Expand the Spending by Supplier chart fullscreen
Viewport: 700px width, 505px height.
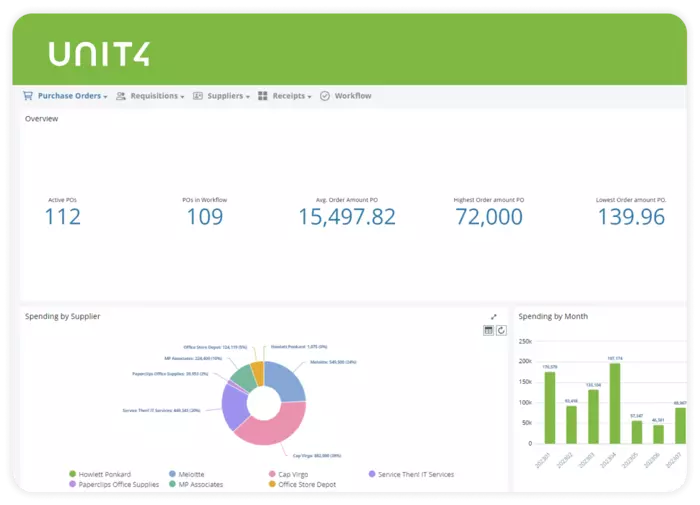tap(494, 317)
